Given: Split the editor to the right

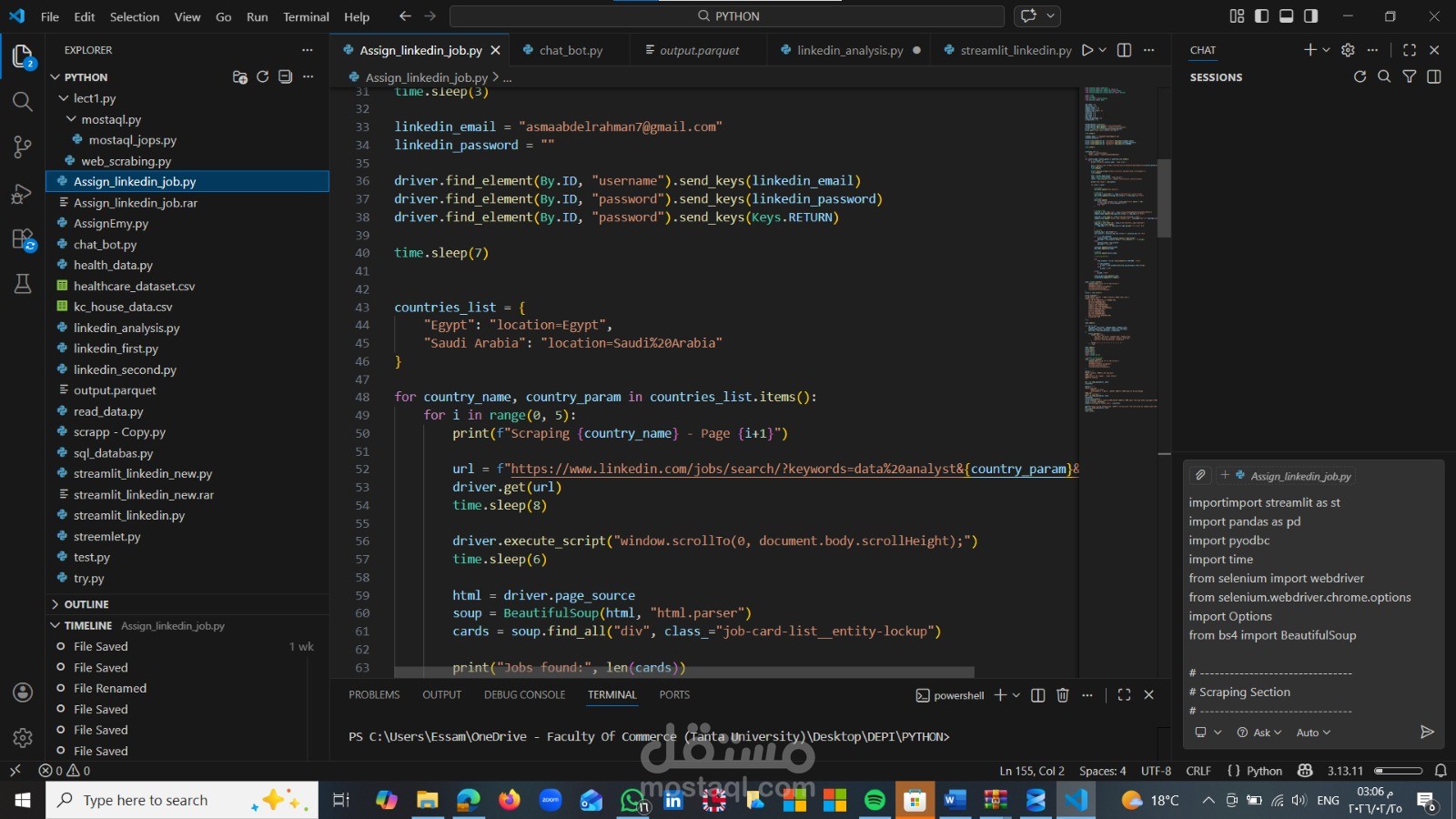Looking at the screenshot, I should pos(1125,50).
